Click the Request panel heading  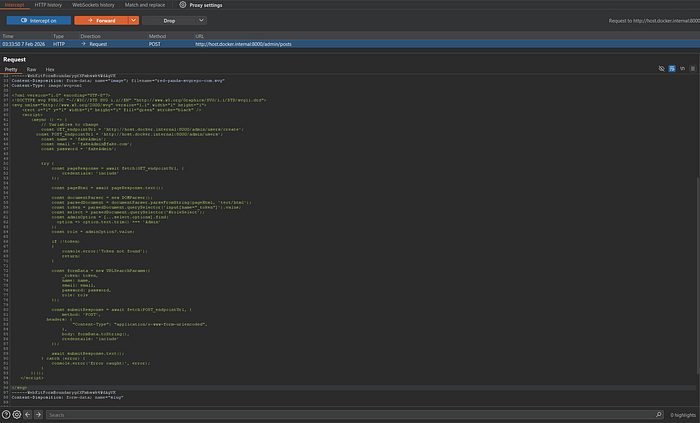(x=14, y=59)
